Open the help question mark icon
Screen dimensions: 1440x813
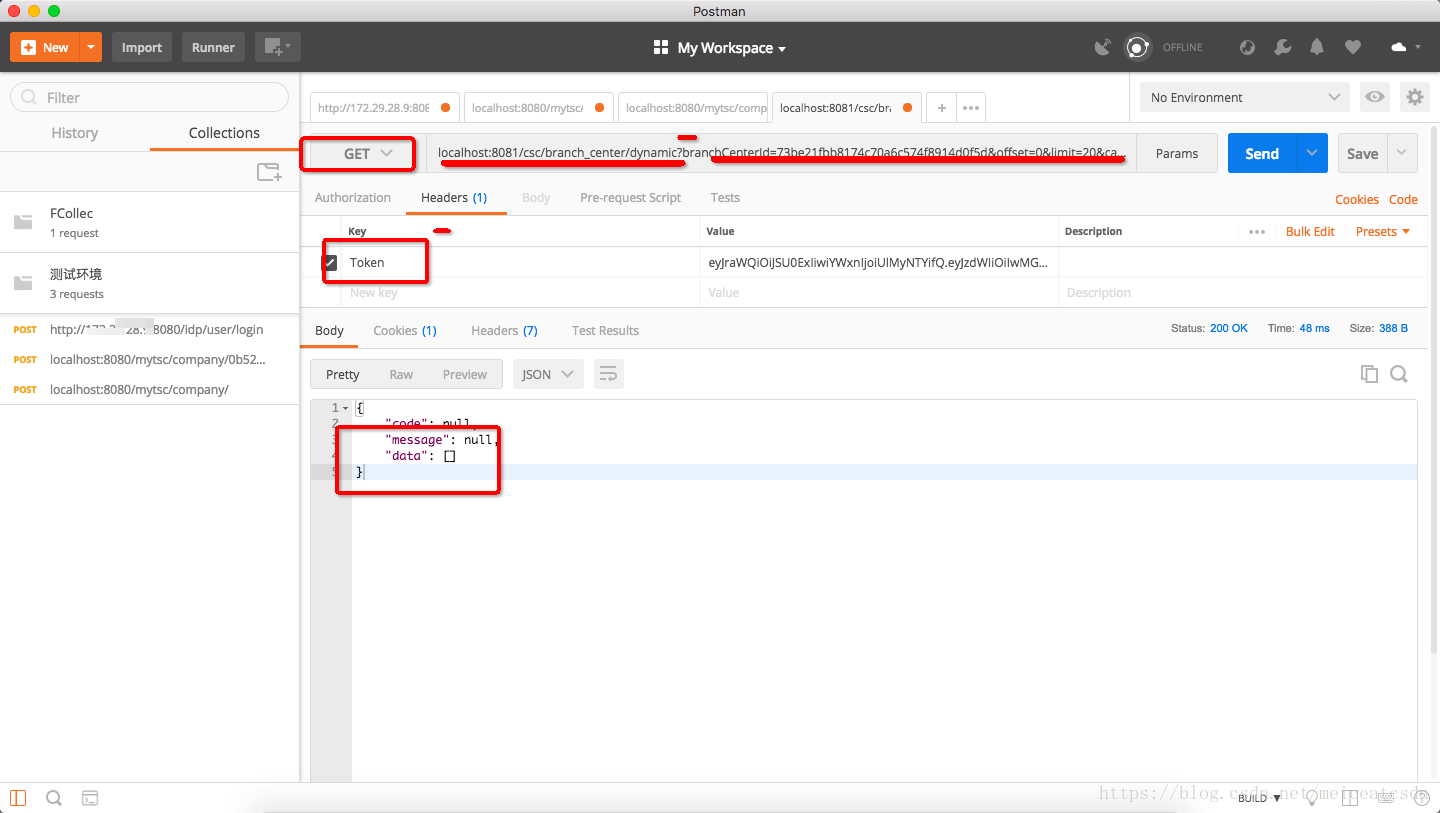click(x=1422, y=798)
